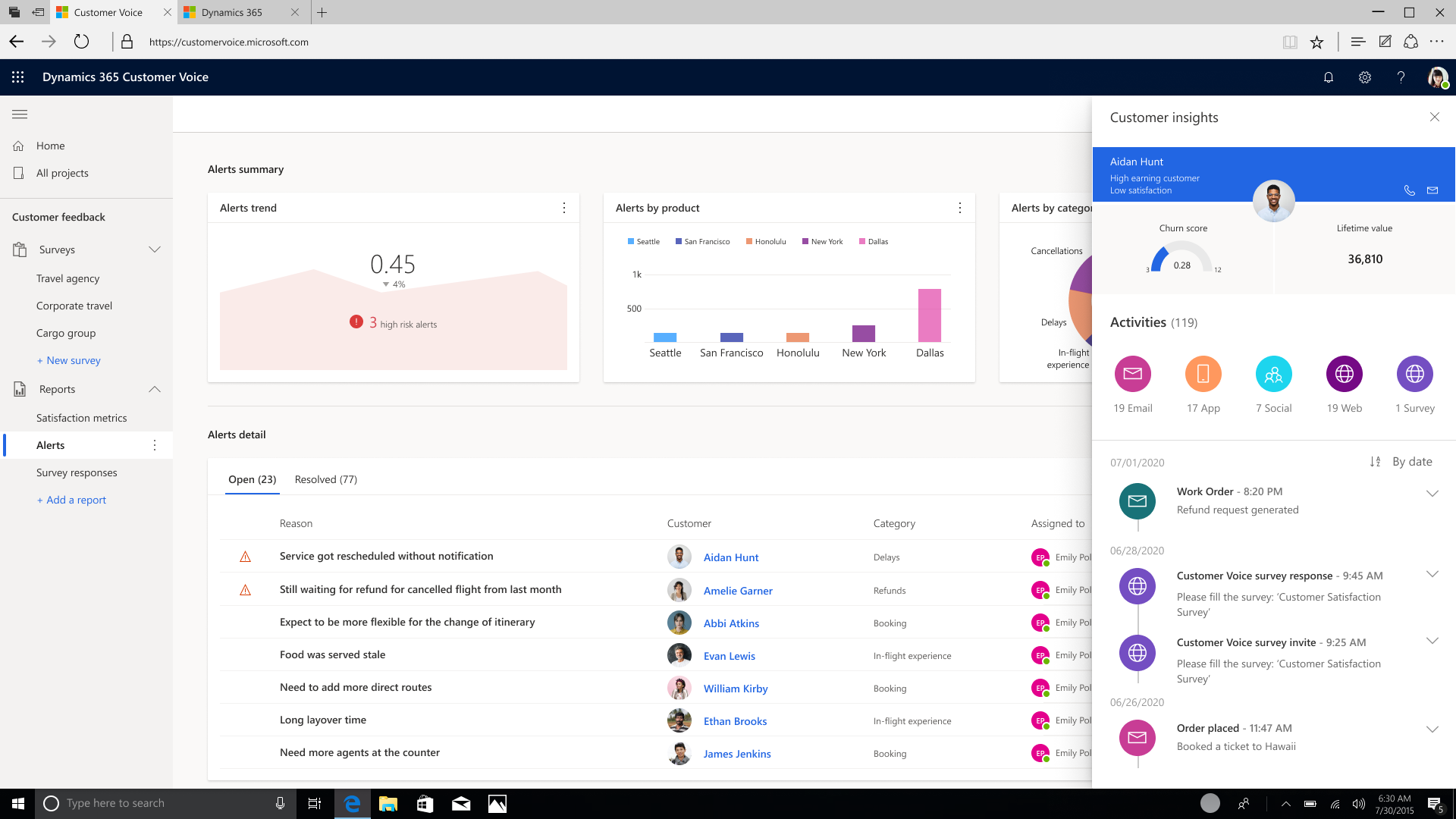Expand the Customer Voice survey invite entry

pos(1433,641)
